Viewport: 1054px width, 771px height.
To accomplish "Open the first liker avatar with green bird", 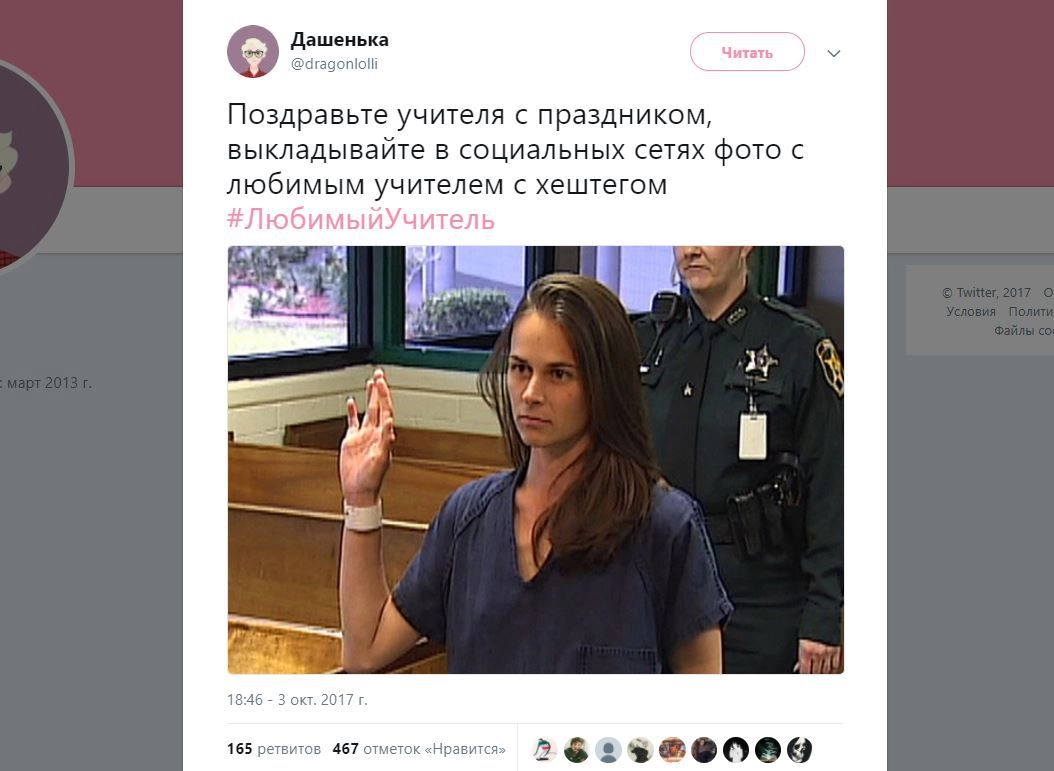I will pyautogui.click(x=544, y=749).
